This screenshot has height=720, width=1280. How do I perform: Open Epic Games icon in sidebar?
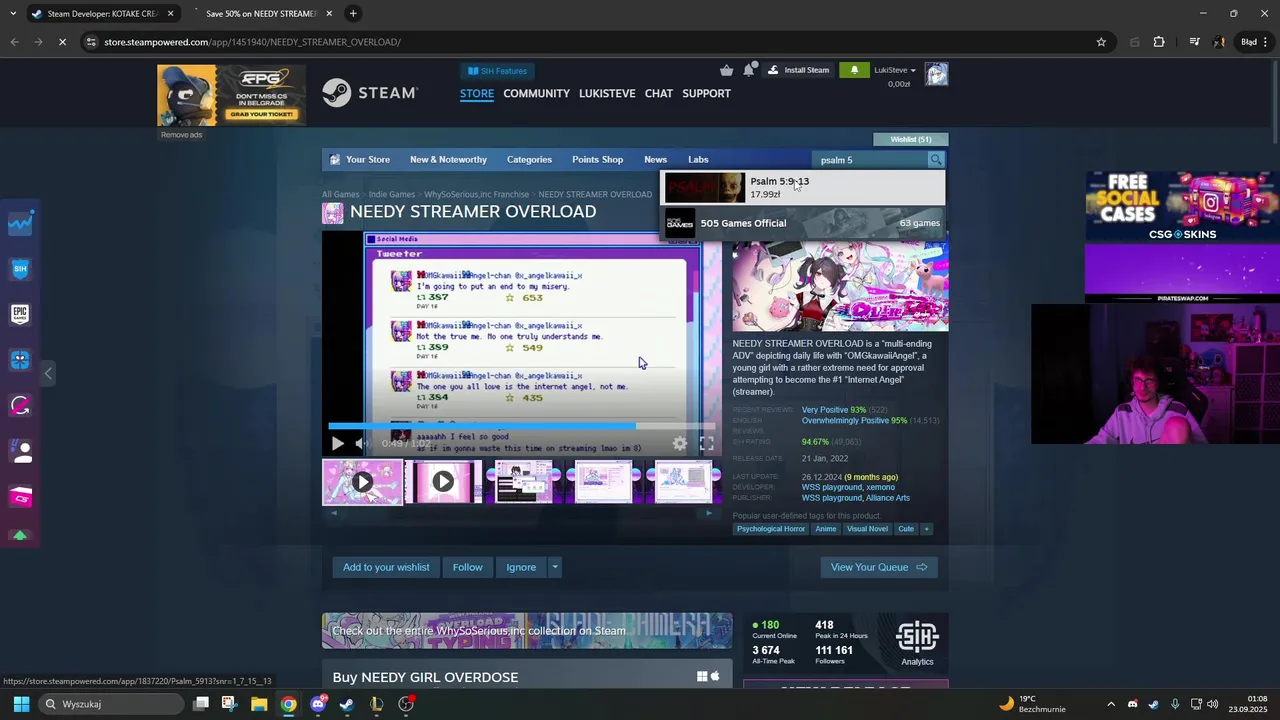click(x=20, y=314)
